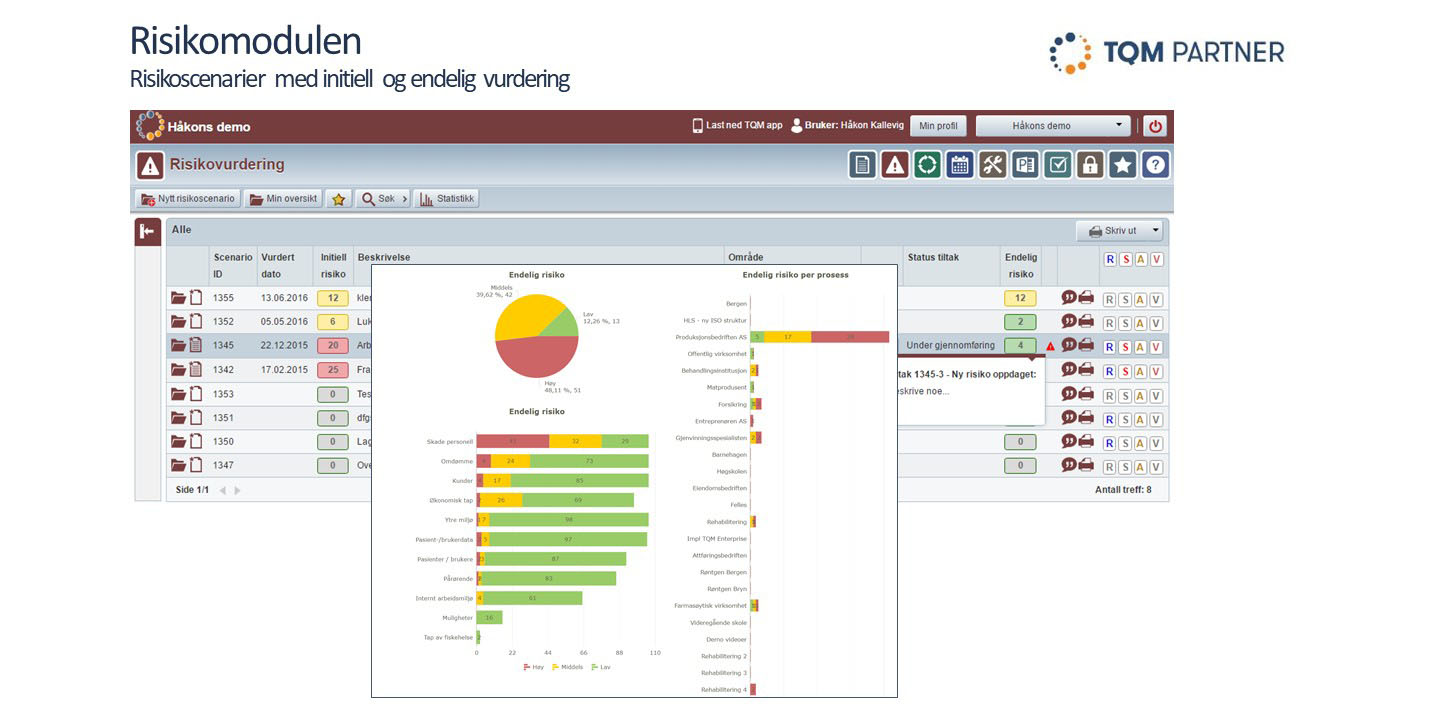This screenshot has width=1440, height=720.
Task: Expand the Skriv ut dropdown arrow
Action: pos(1156,231)
